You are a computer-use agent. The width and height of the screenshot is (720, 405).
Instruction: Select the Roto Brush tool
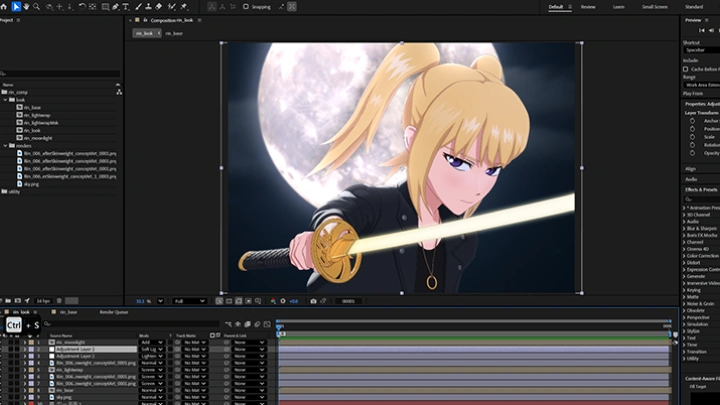pyautogui.click(x=172, y=6)
